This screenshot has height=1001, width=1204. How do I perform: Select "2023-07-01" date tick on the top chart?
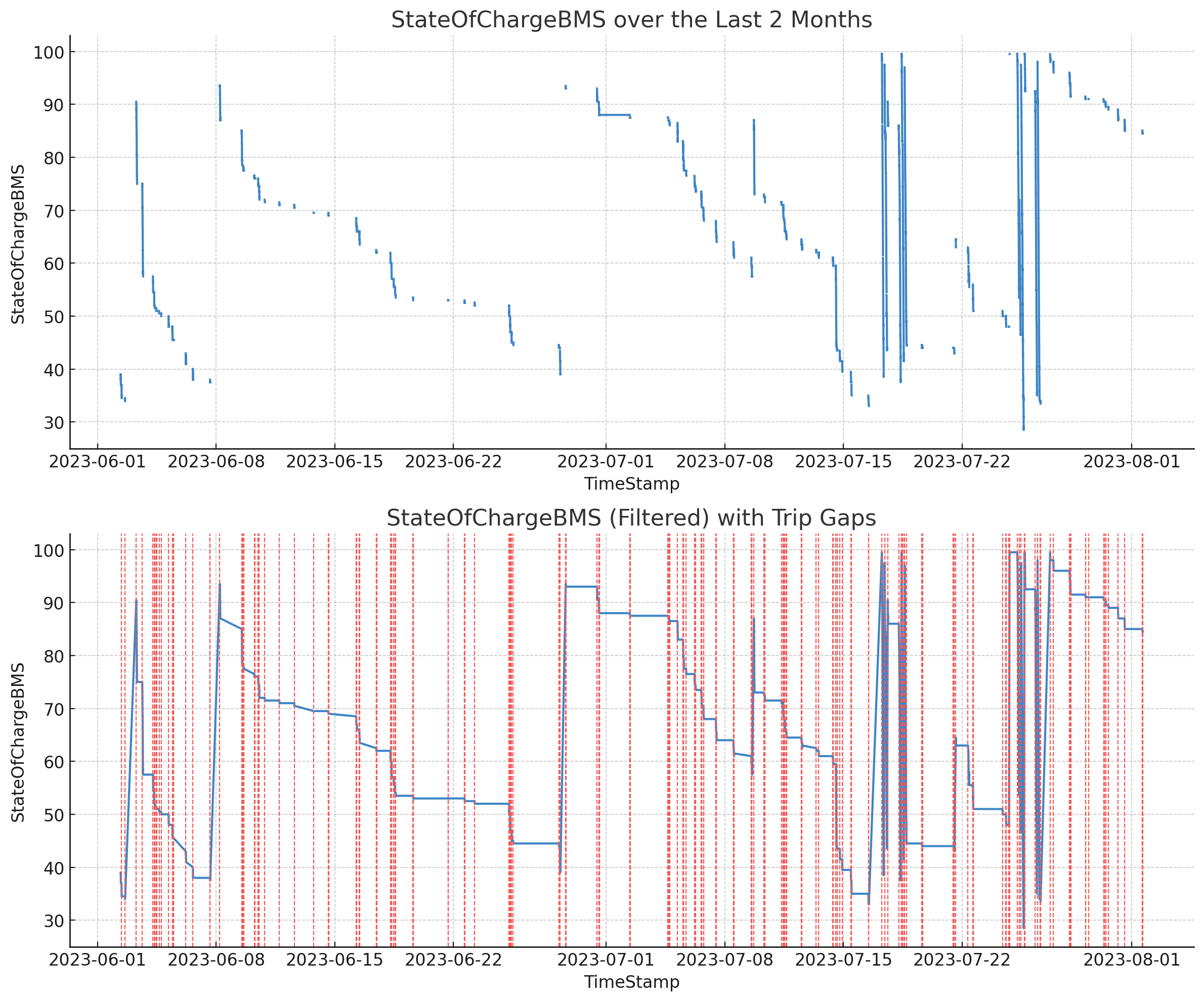[606, 461]
